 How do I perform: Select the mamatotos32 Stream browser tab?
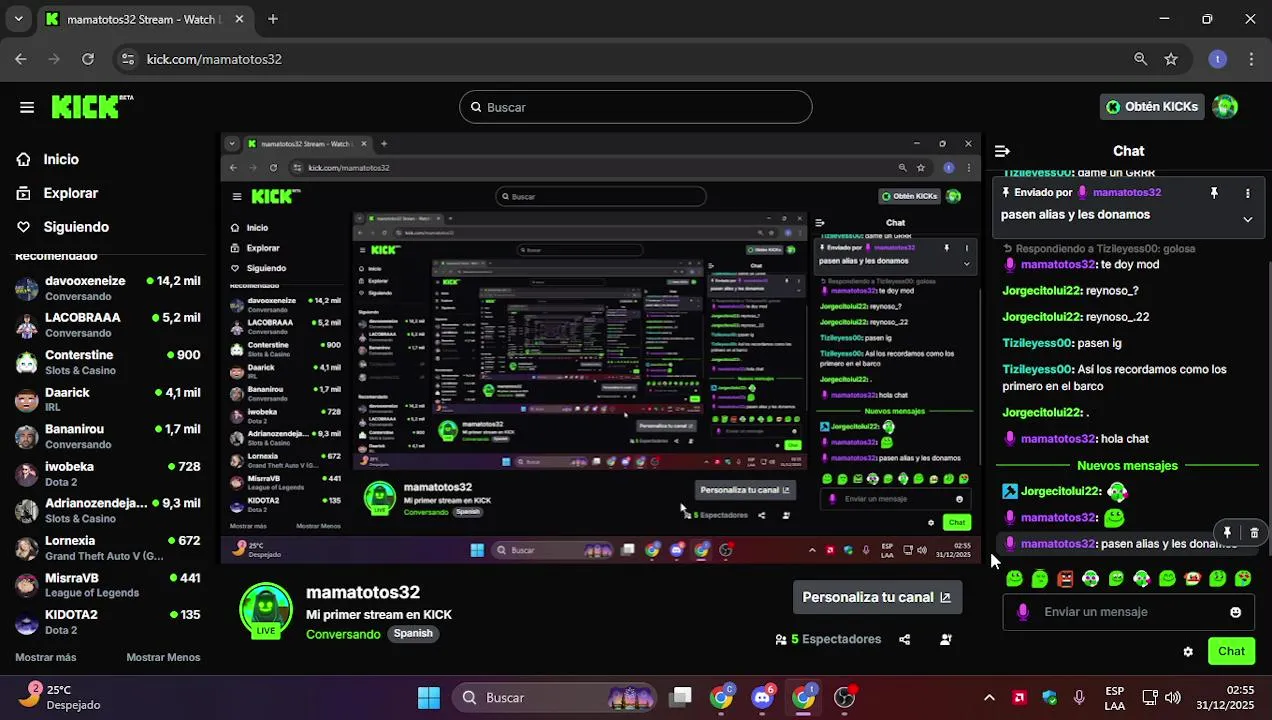point(144,19)
